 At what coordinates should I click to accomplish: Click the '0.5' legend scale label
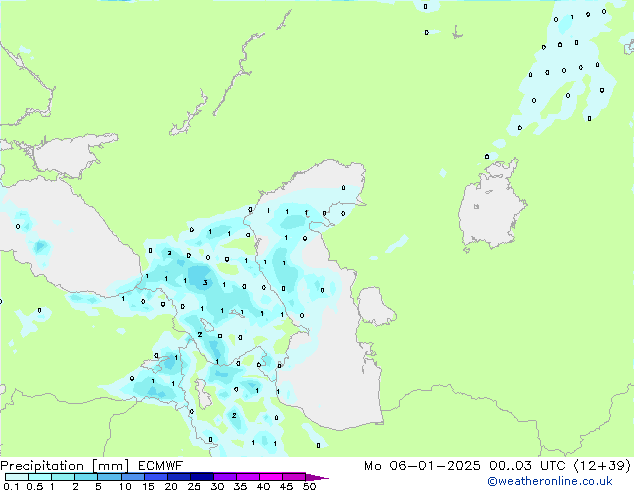(x=35, y=486)
